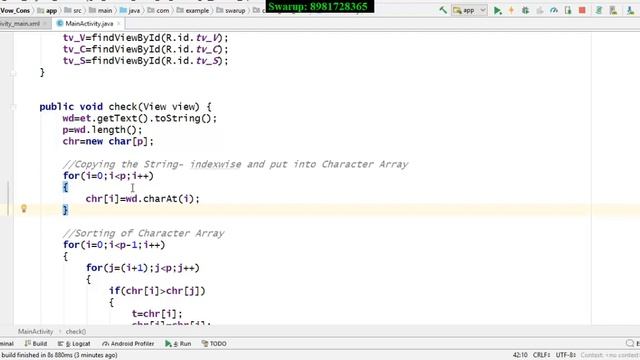Open the Event Log magnifier icon
This screenshot has width=640, height=360.
click(x=630, y=344)
